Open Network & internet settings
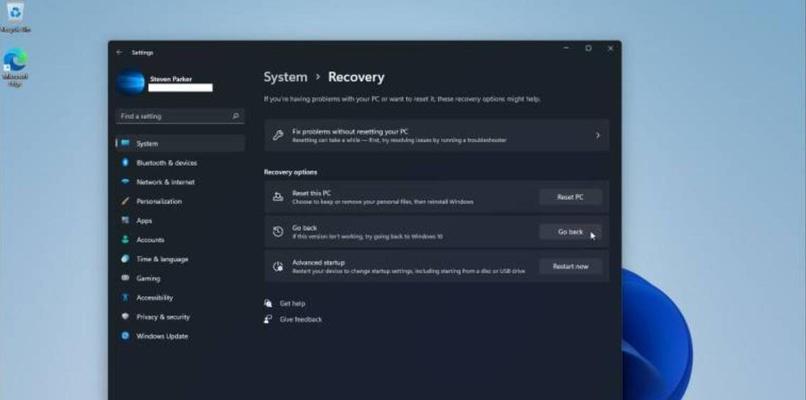 [x=180, y=182]
